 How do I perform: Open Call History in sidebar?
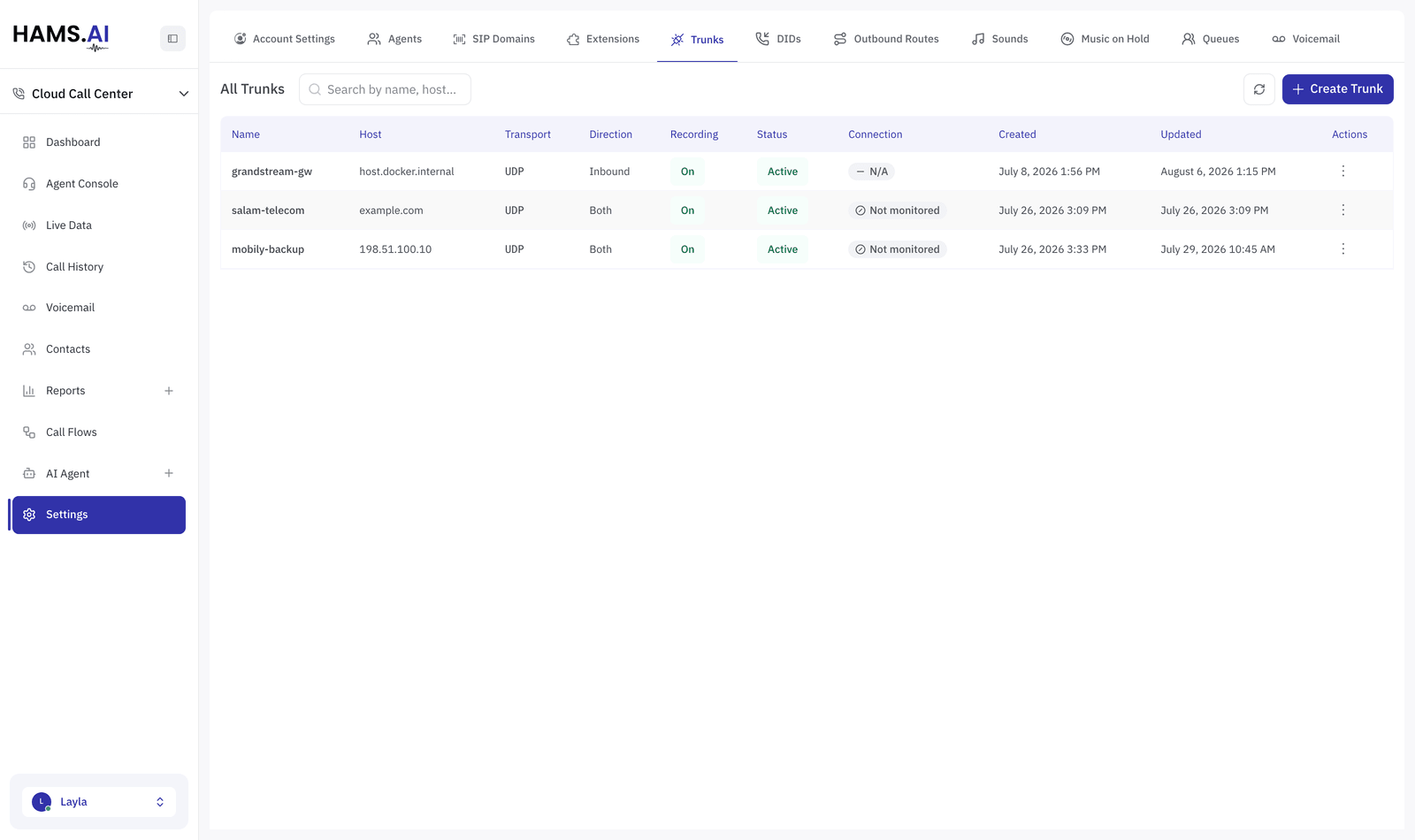point(99,267)
